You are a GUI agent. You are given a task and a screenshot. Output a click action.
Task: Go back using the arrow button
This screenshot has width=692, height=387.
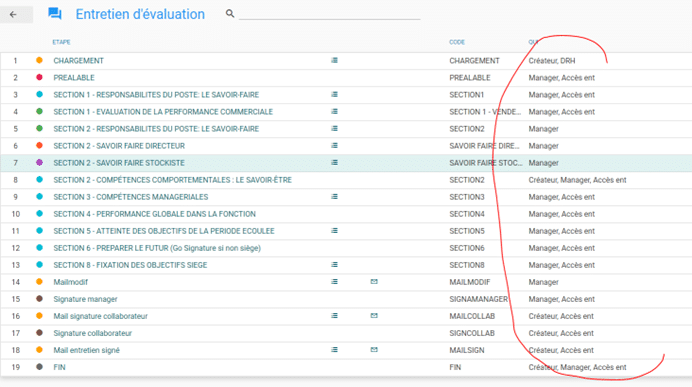(x=14, y=15)
